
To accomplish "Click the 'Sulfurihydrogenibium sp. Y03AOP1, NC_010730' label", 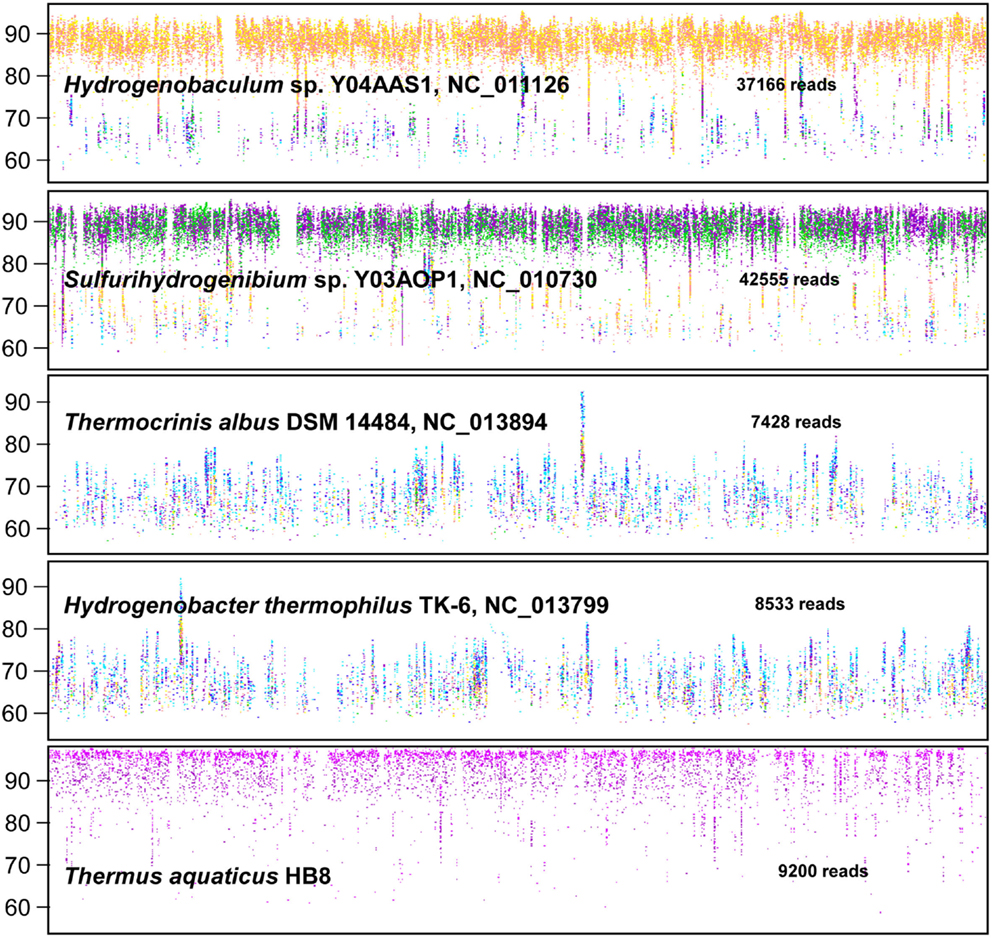I will click(330, 279).
